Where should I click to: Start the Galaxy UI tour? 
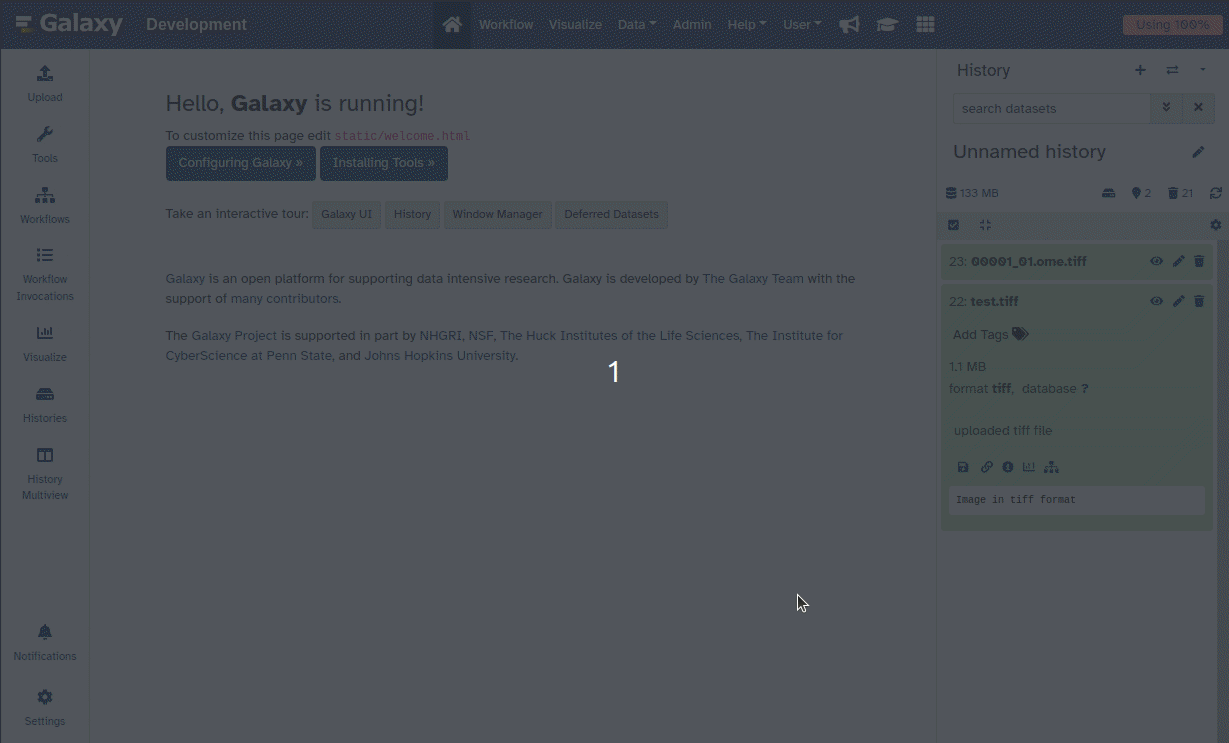[347, 214]
